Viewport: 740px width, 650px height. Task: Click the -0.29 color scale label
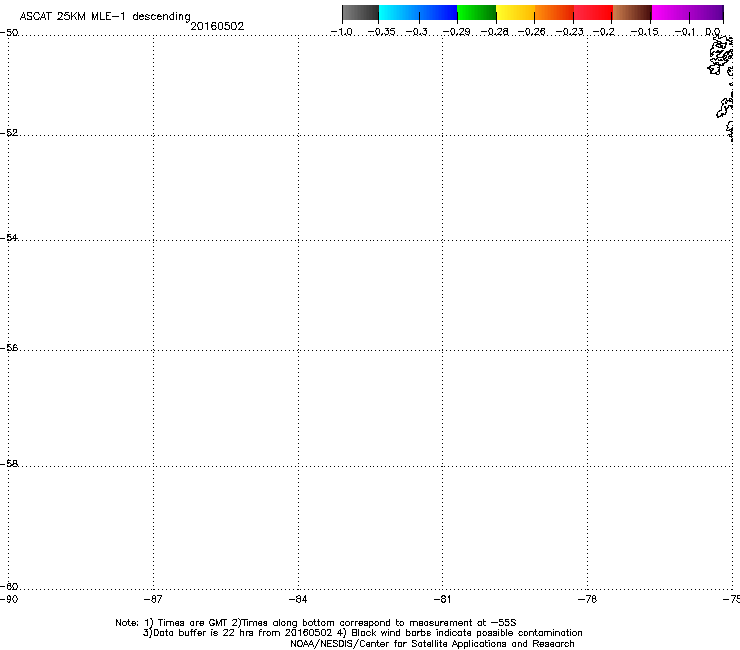(x=456, y=32)
